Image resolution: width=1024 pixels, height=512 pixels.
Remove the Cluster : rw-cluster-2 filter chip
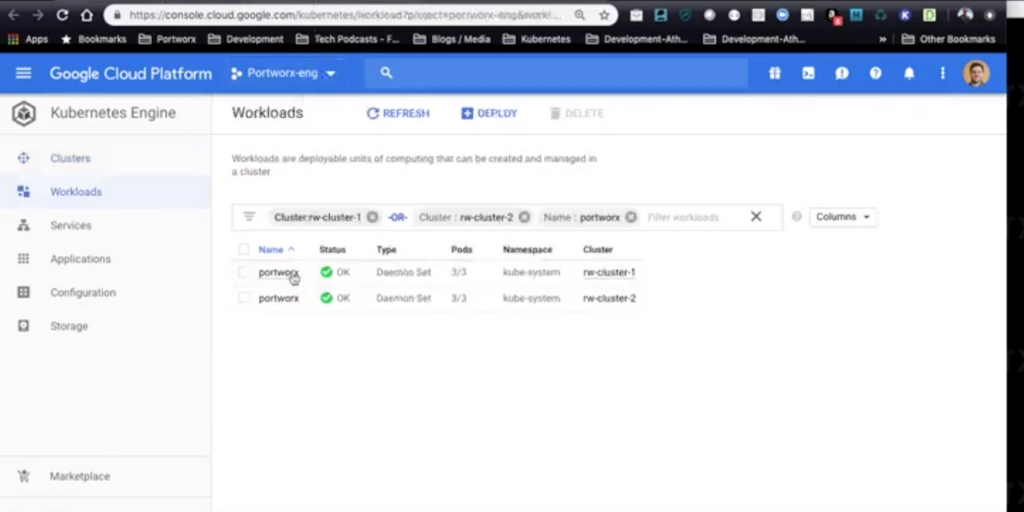point(524,217)
